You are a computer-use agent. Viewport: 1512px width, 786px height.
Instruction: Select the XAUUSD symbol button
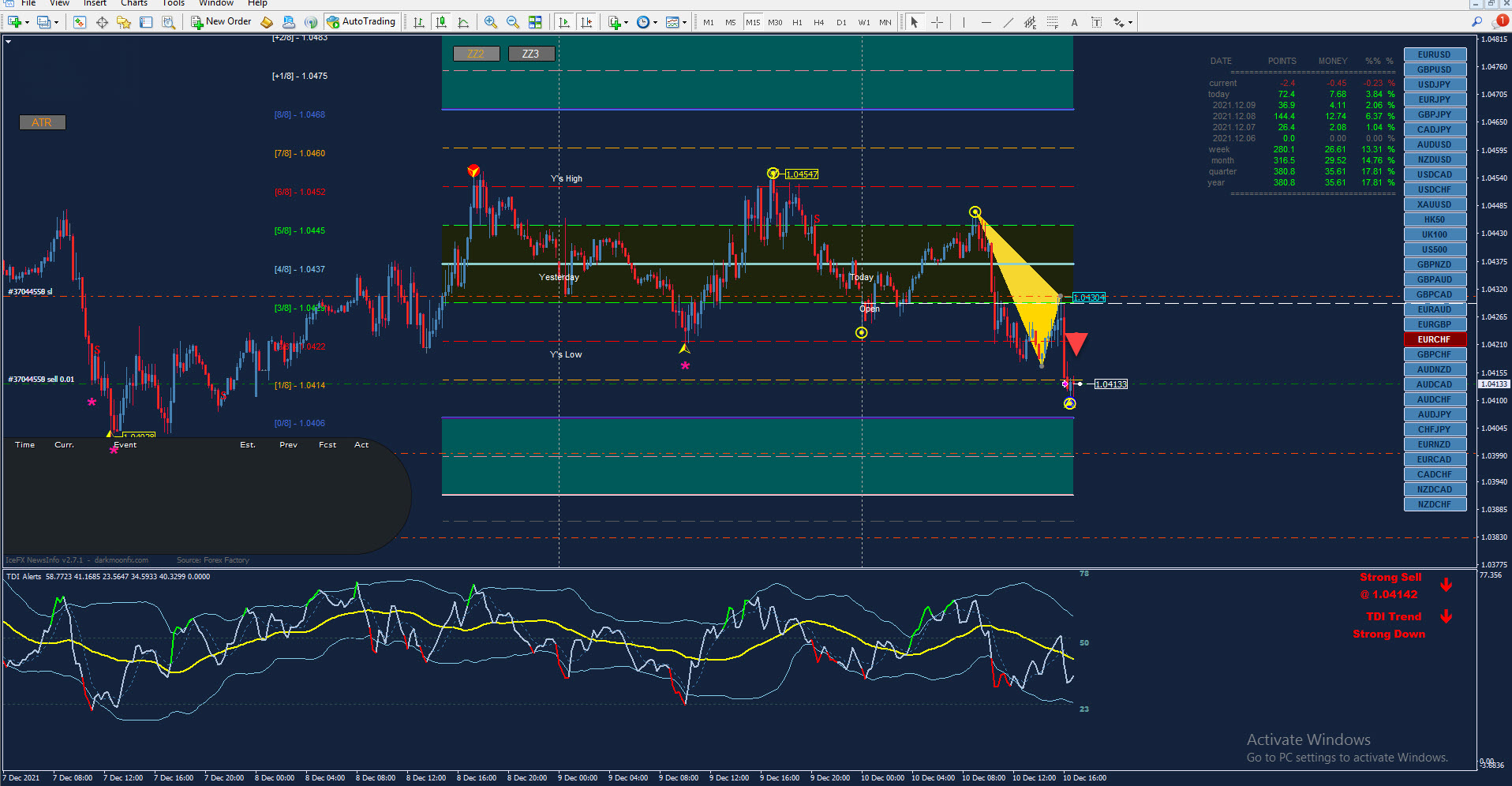1435,204
